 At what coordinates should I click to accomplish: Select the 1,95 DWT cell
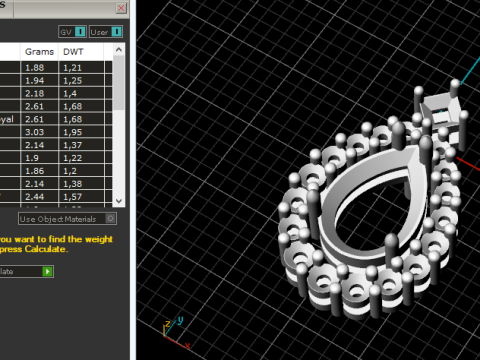pos(81,132)
